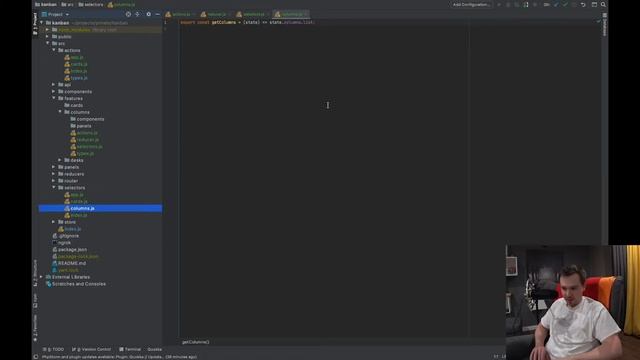Collapse the src folder arrow
Image resolution: width=640 pixels, height=360 pixels.
pos(48,43)
